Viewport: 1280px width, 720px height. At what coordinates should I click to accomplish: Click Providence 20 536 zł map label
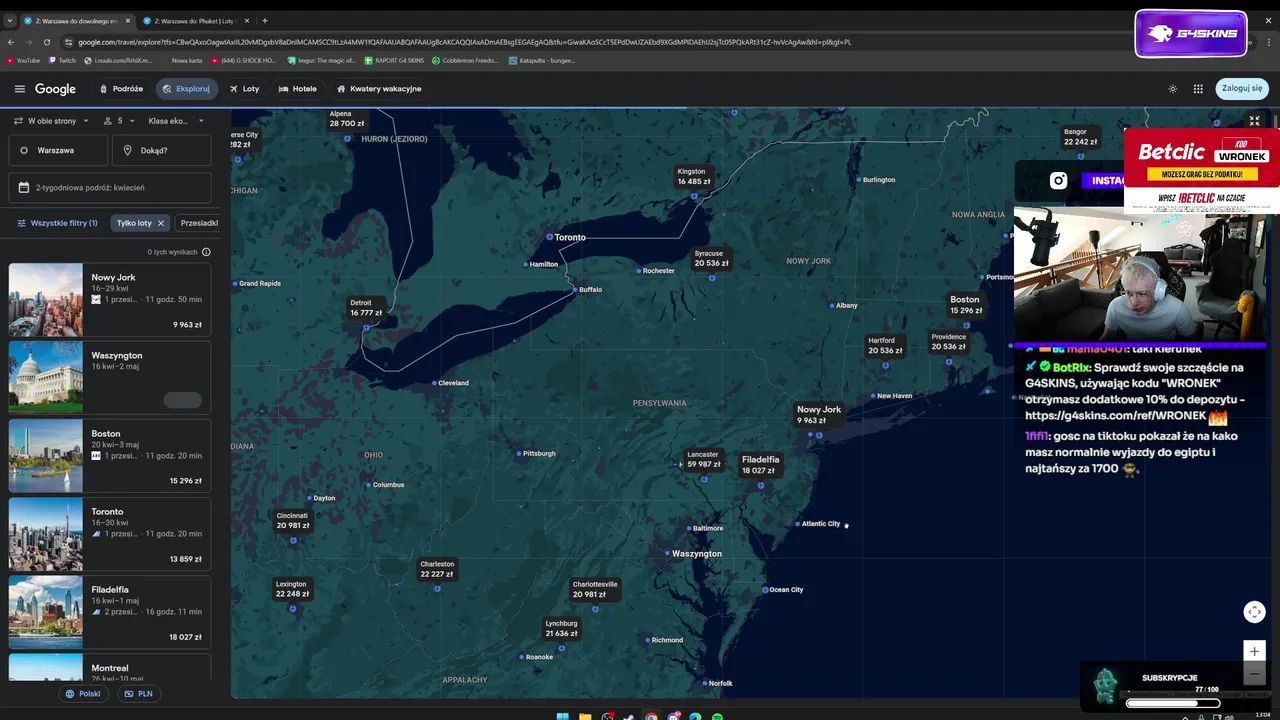click(948, 342)
